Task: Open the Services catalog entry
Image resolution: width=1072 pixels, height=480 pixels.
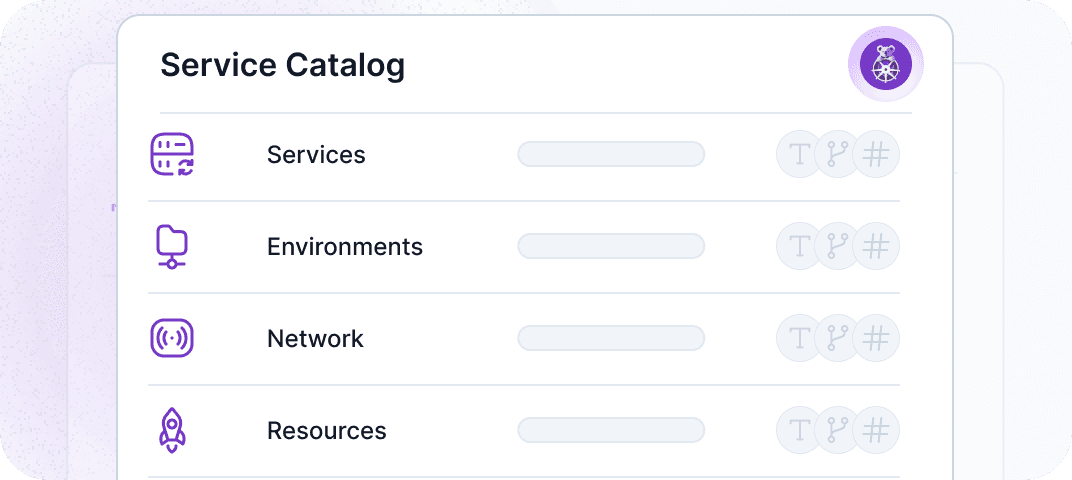Action: click(316, 155)
